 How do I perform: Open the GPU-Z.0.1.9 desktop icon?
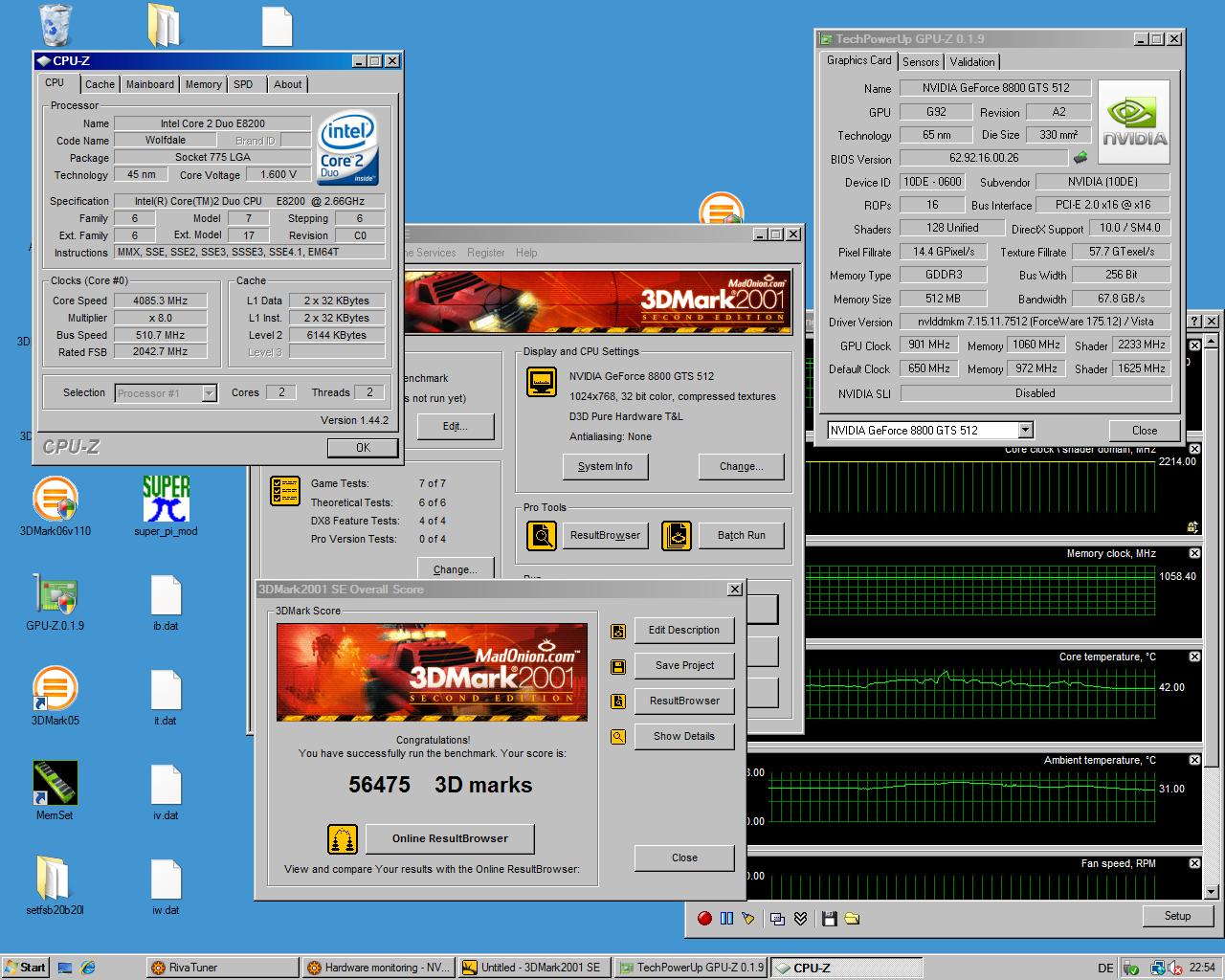point(55,602)
